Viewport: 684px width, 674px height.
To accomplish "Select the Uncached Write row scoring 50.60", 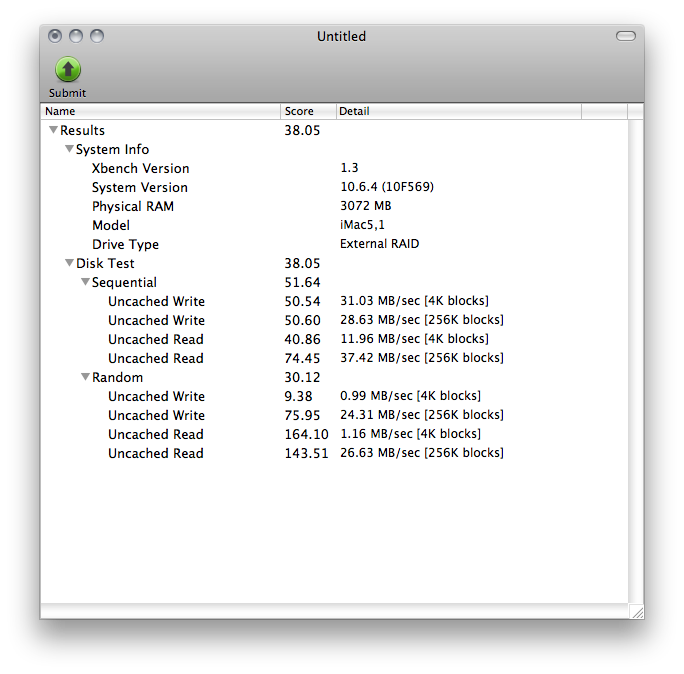I will point(334,320).
